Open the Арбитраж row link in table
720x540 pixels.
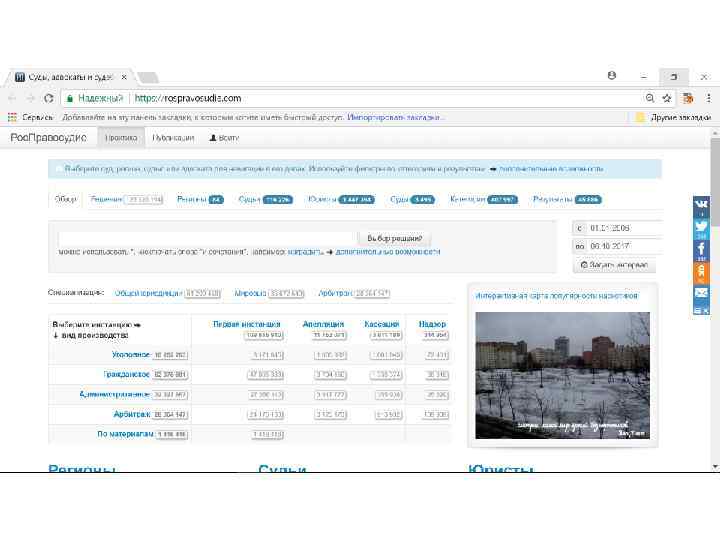coord(132,414)
